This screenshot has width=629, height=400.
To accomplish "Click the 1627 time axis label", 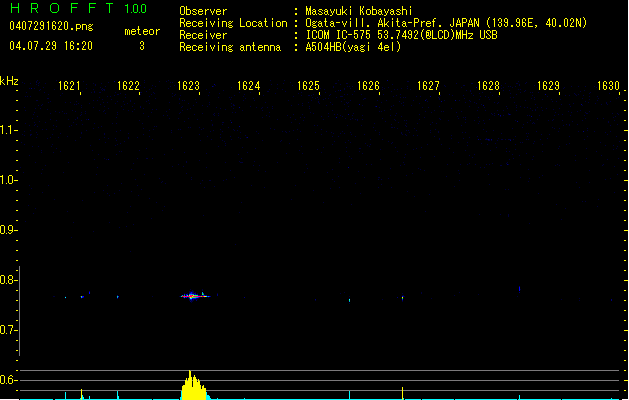I will [x=428, y=86].
